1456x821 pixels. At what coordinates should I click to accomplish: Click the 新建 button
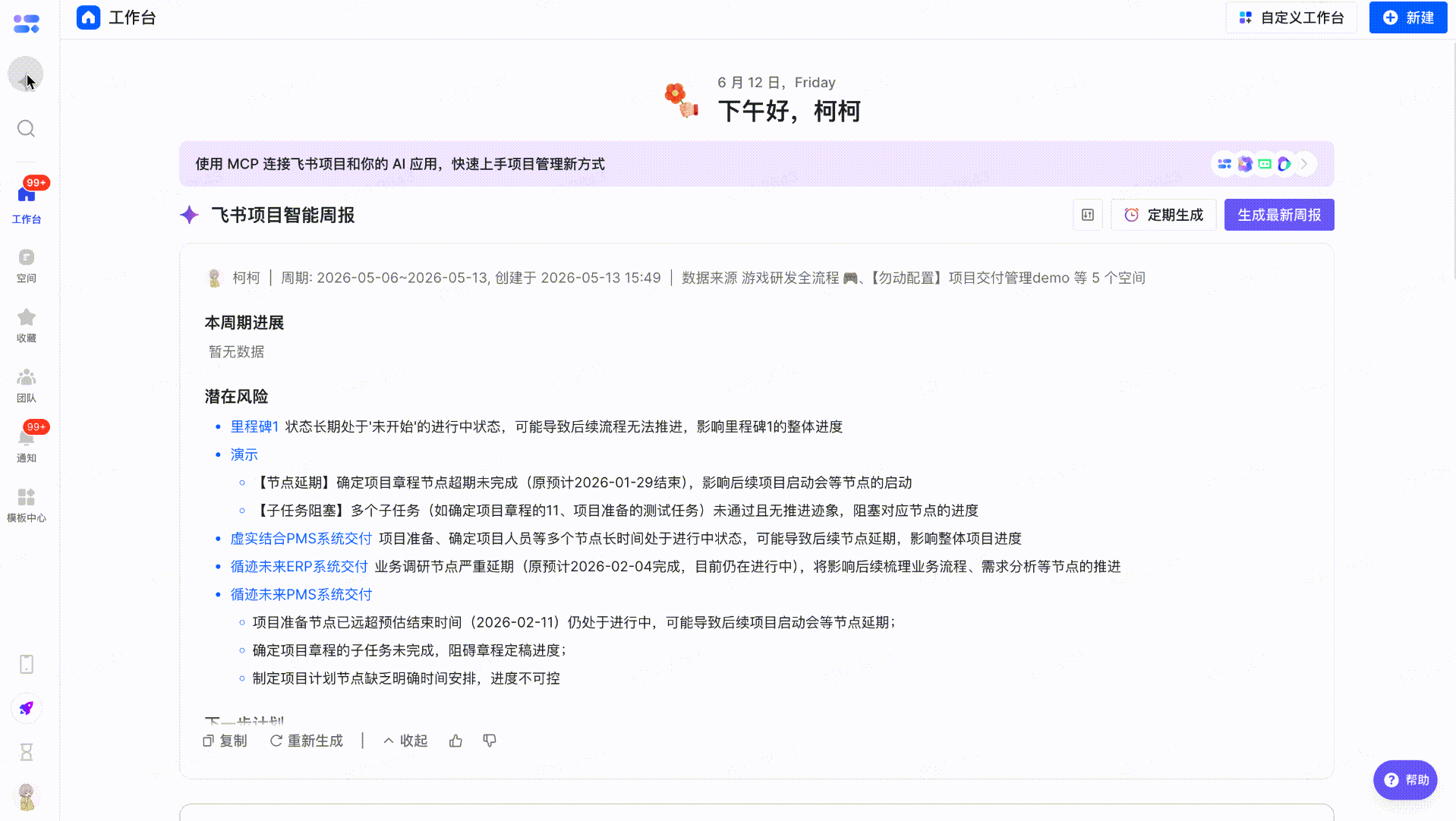point(1408,17)
